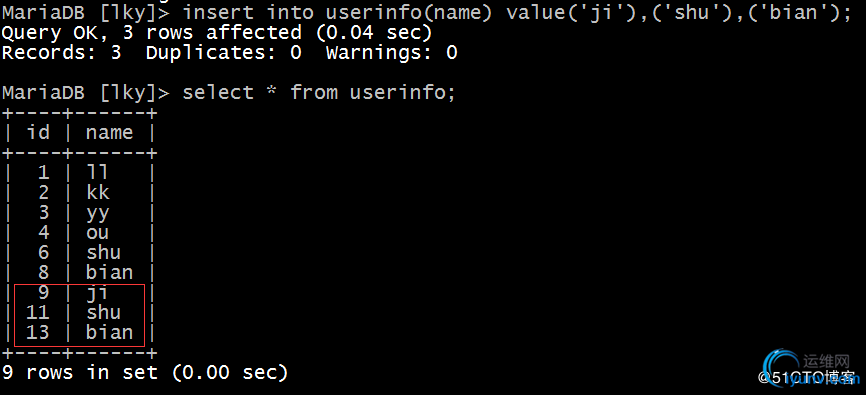Screen dimensions: 866x395
Task: Click the 'select * from userinfo' command
Action: pos(319,93)
